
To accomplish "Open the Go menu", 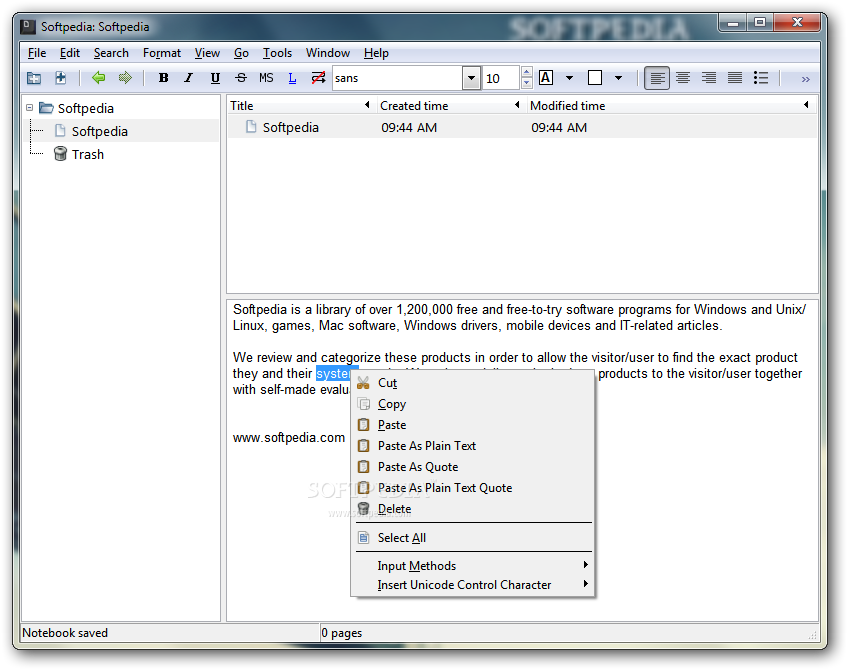I will click(x=241, y=53).
